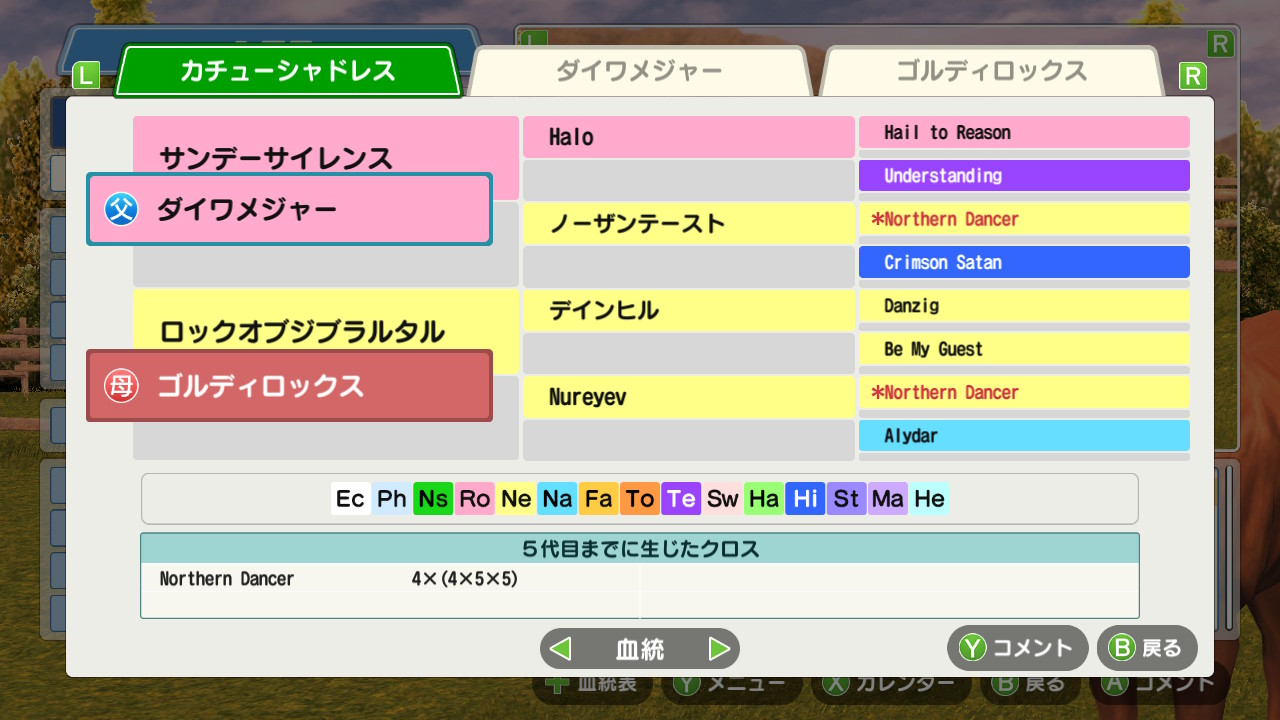
Task: Click the Alydar ancestor entry
Action: [1024, 435]
